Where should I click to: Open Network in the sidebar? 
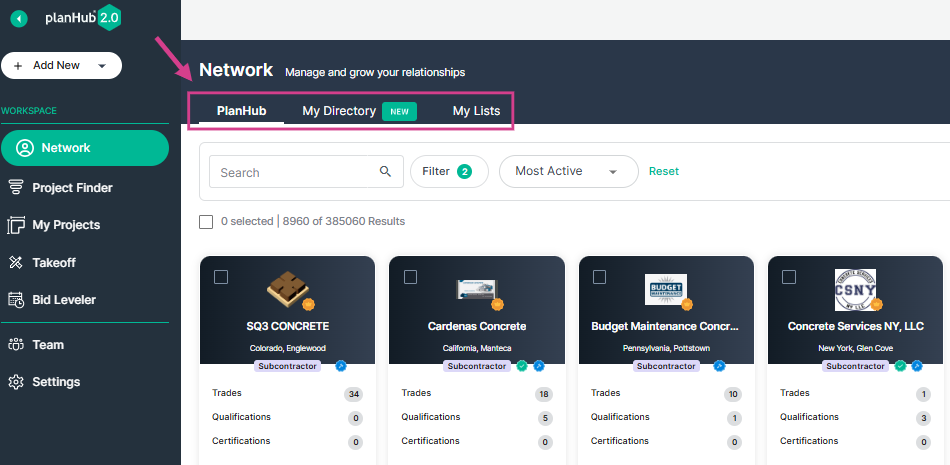(x=85, y=148)
